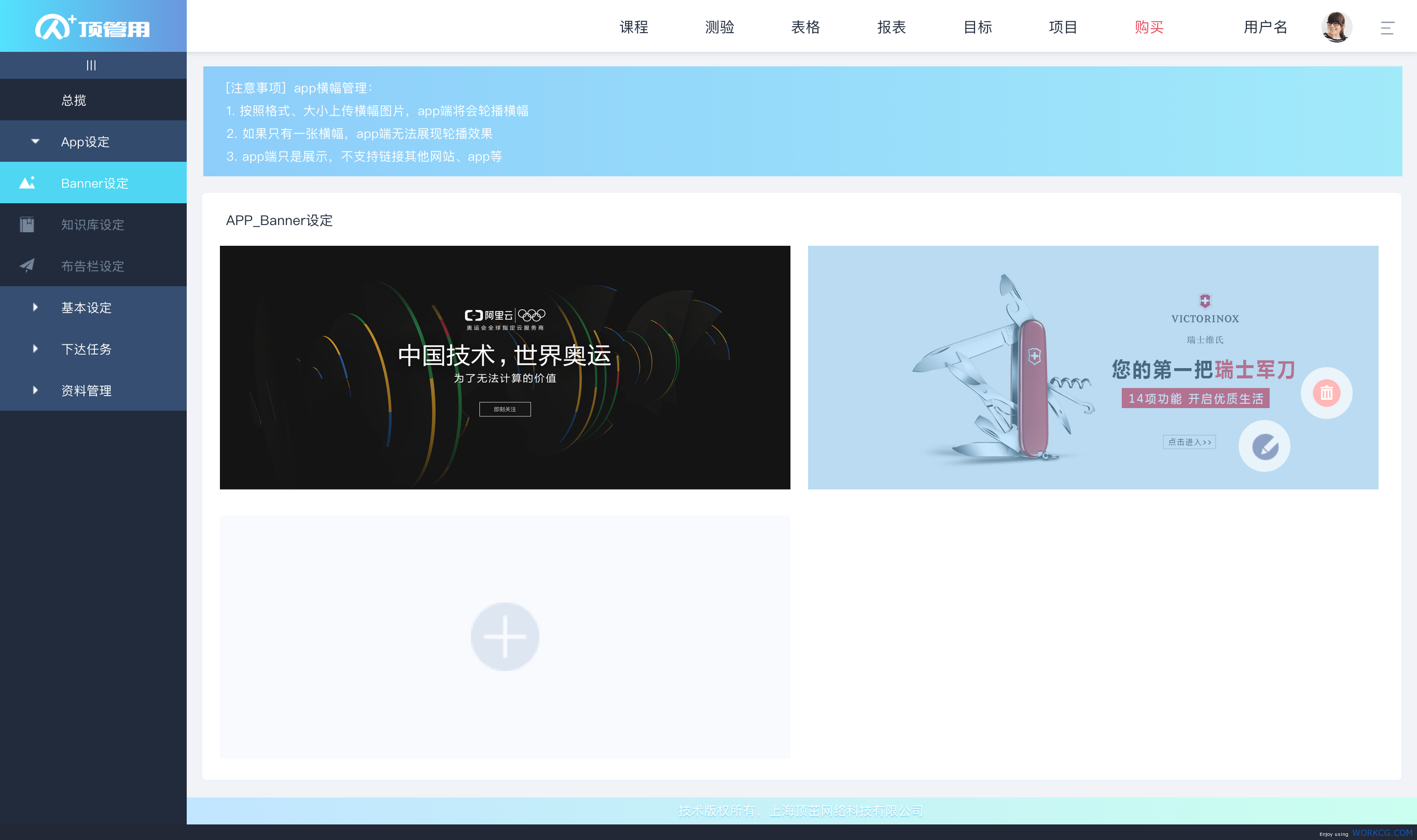
Task: Click notice line 按照格式、大小上传横幅图片
Action: (377, 110)
